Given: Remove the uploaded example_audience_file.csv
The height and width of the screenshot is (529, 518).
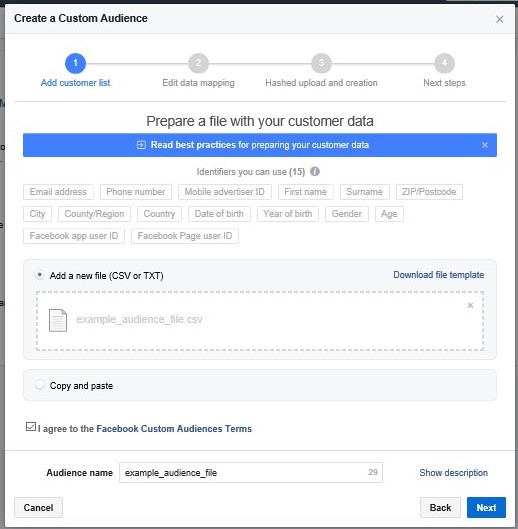Looking at the screenshot, I should click(470, 305).
